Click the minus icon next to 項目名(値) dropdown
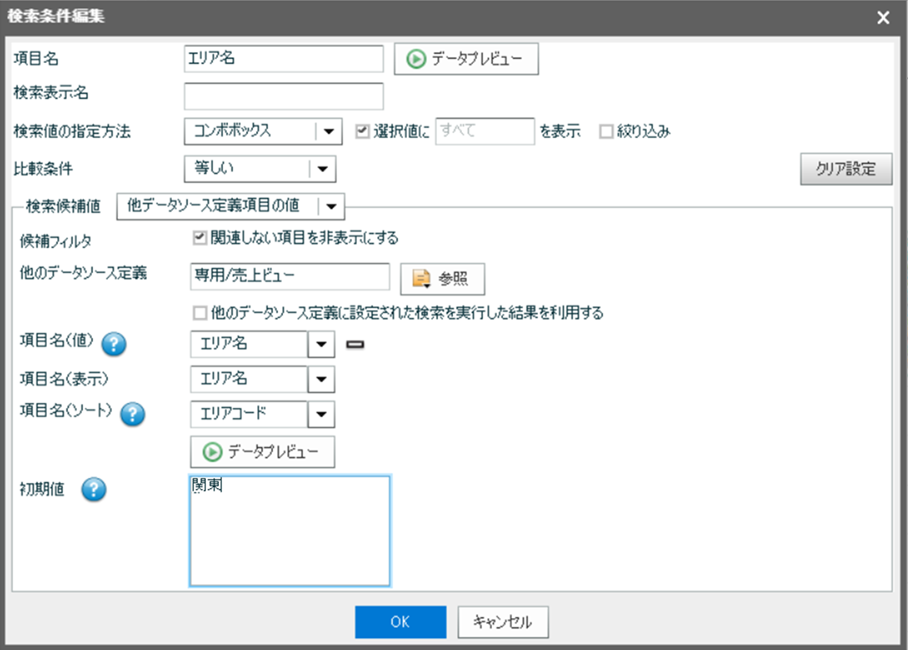 (355, 345)
